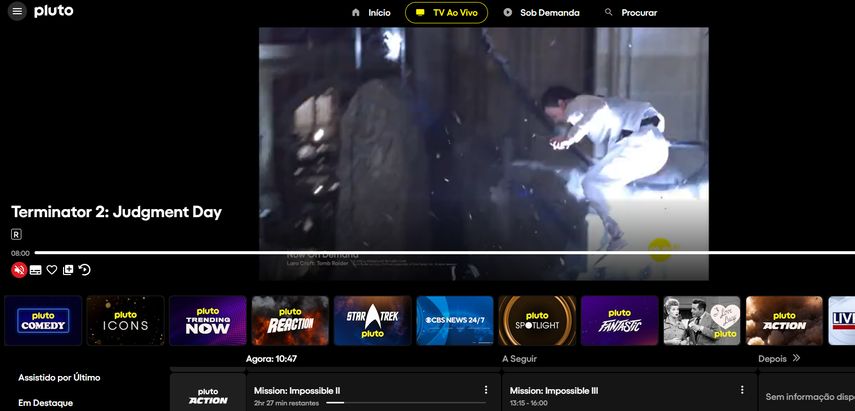Open I Love Lucy channel tile
This screenshot has height=411, width=855.
pyautogui.click(x=702, y=321)
